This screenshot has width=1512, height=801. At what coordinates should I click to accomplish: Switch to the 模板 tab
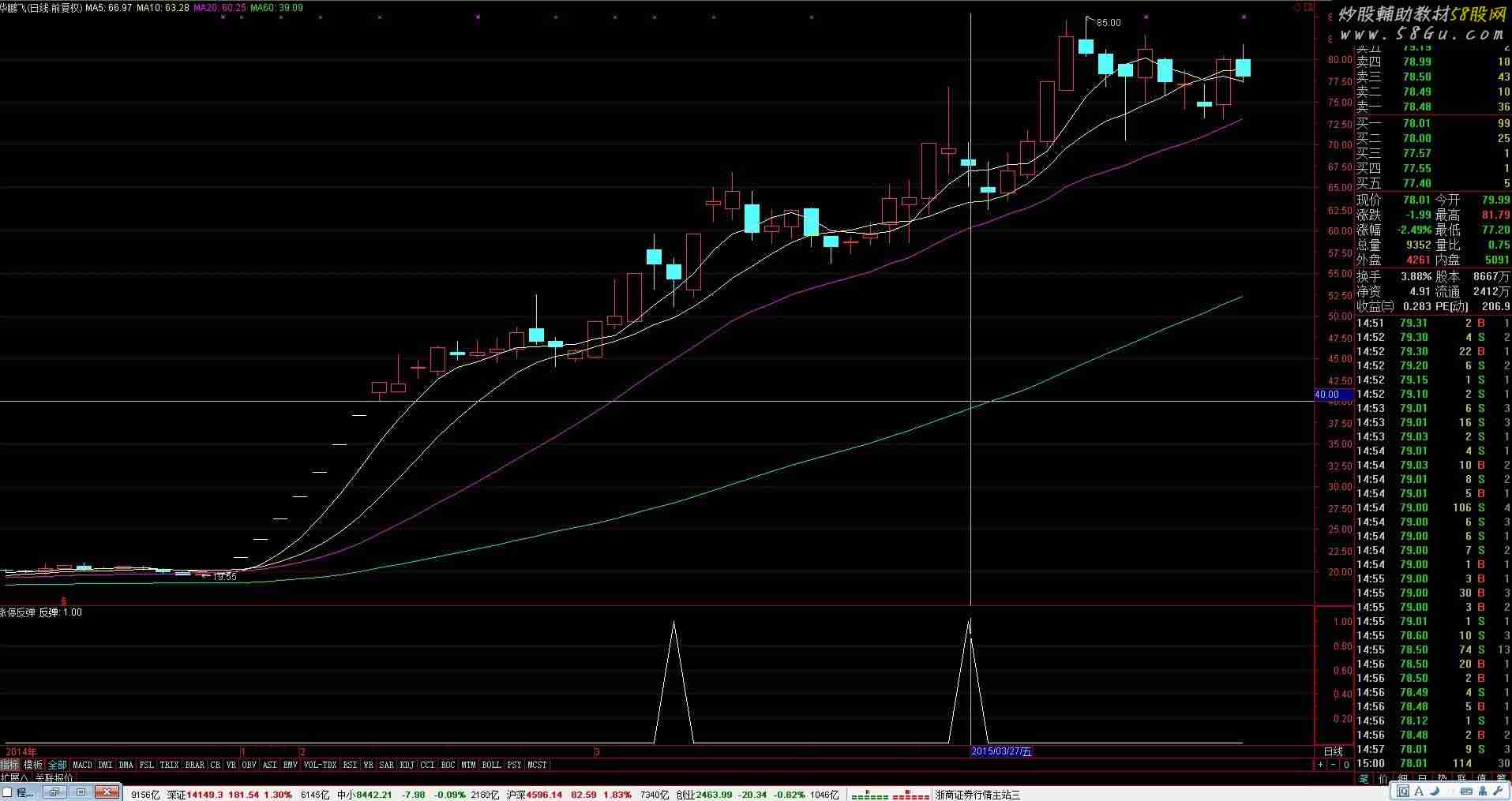tap(33, 765)
